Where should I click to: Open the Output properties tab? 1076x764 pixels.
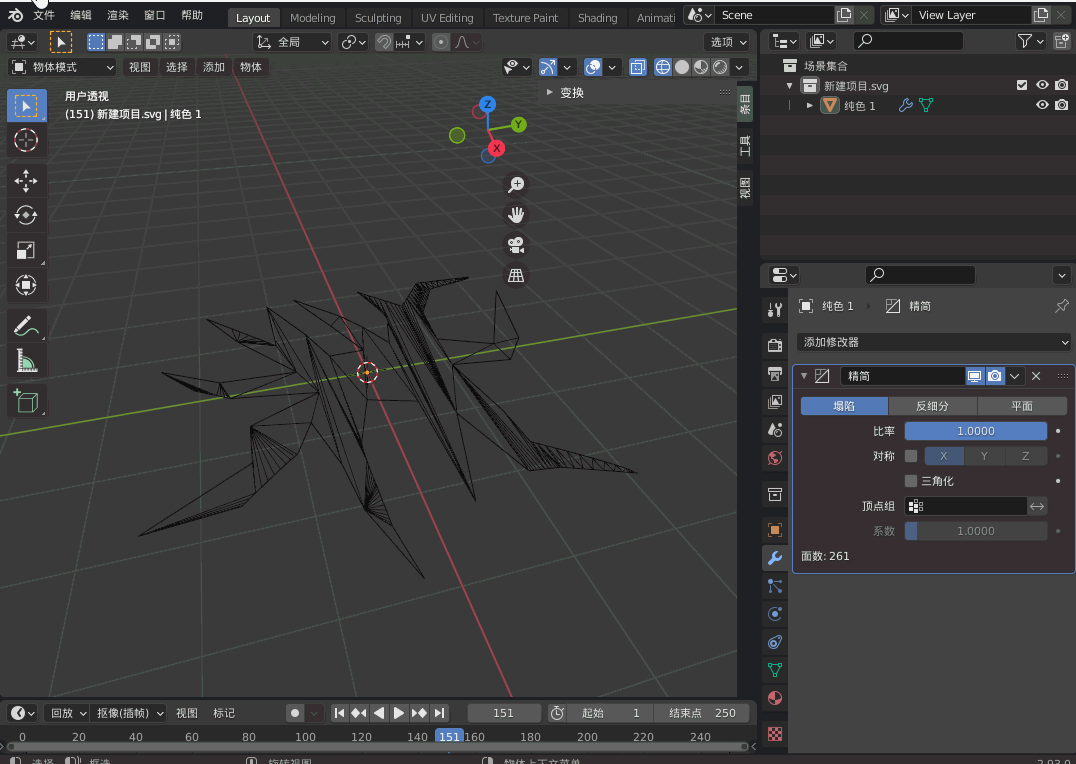point(775,373)
